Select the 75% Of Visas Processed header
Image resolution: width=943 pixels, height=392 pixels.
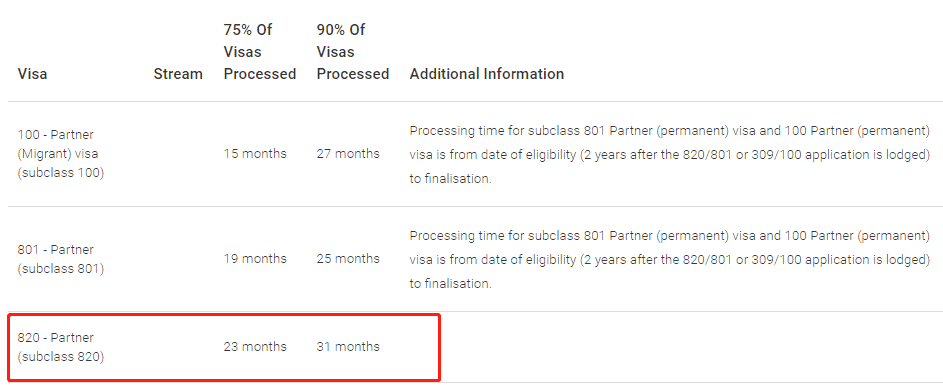click(x=260, y=52)
